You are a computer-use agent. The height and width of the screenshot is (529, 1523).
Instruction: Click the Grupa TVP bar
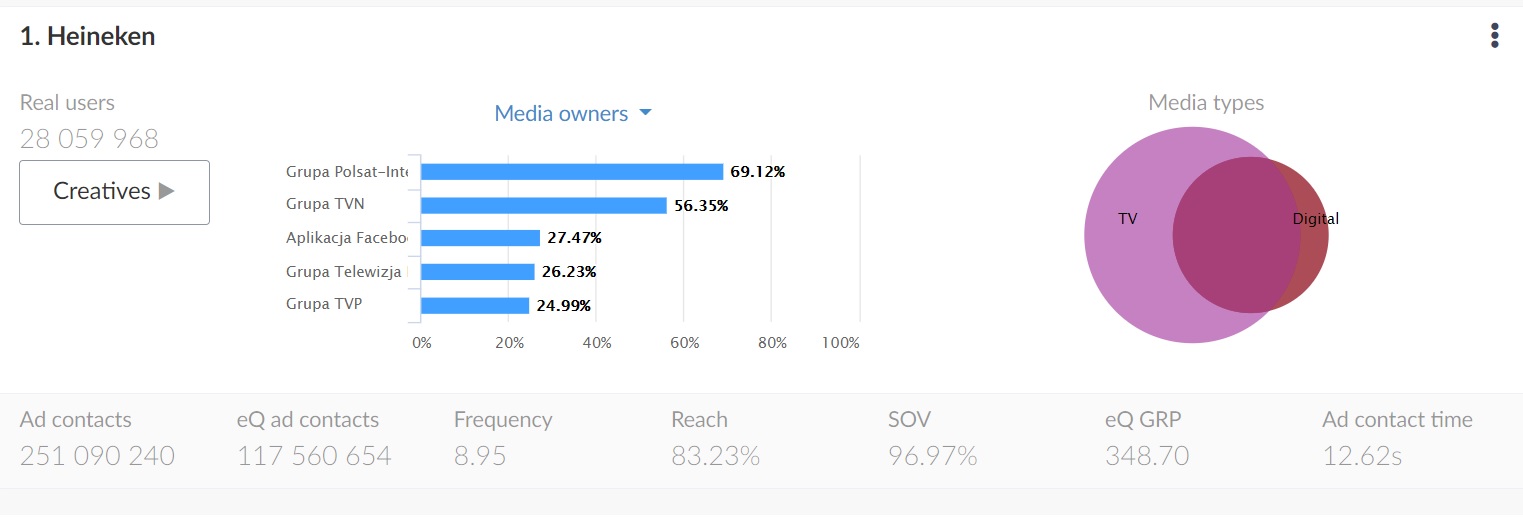(475, 305)
